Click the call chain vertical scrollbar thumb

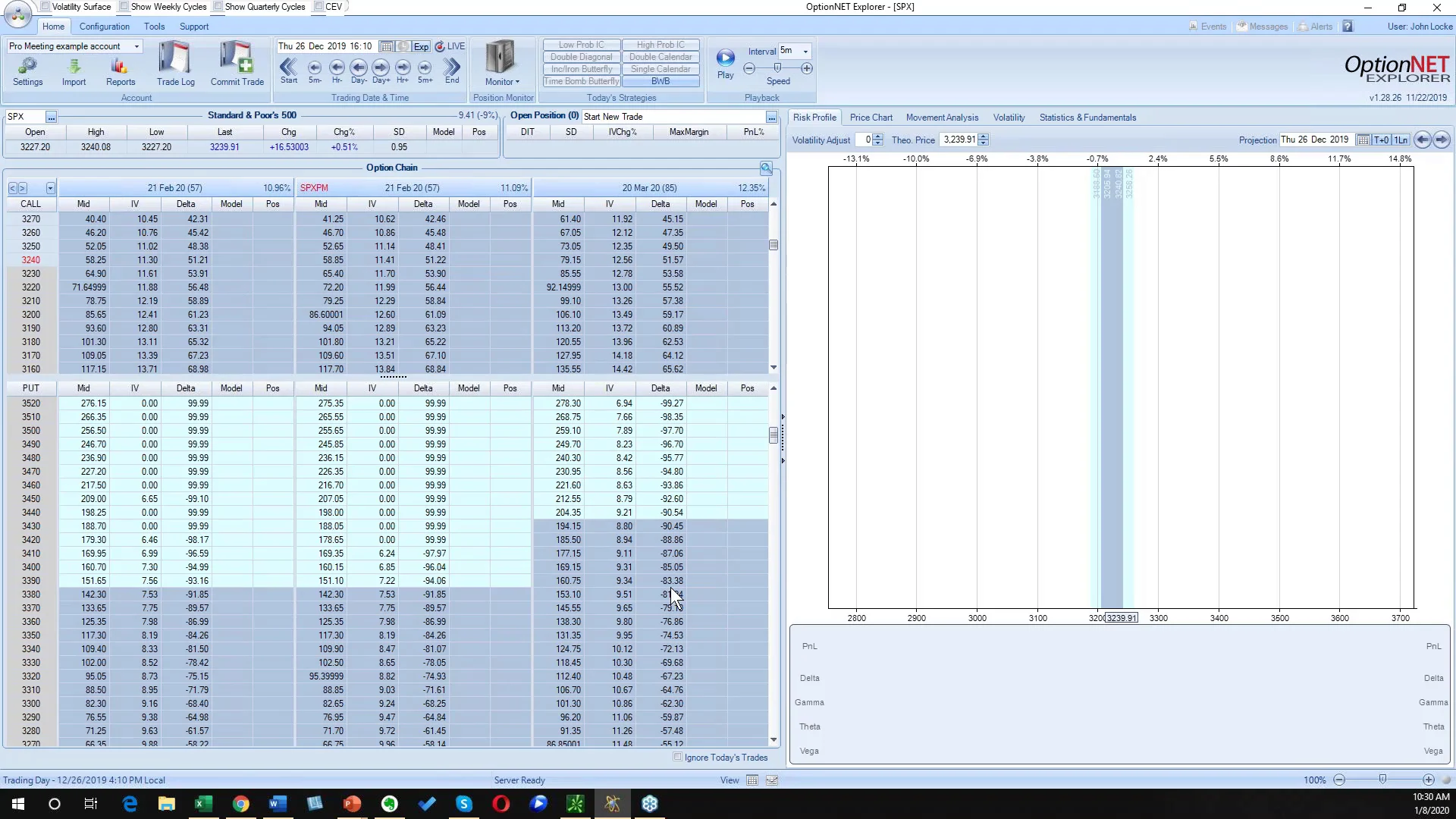point(773,245)
